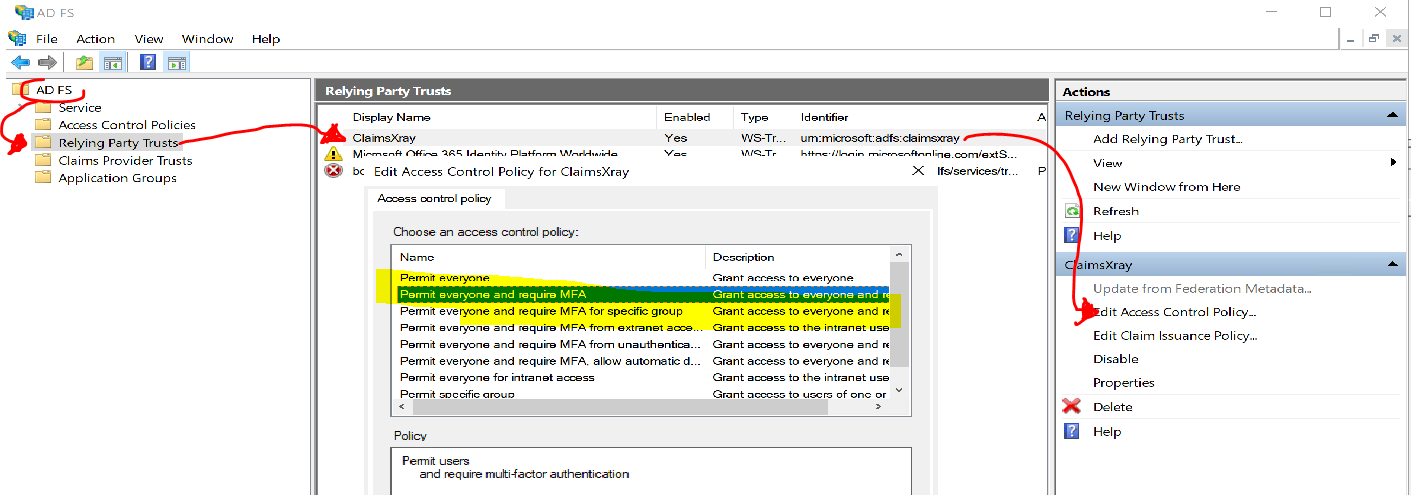Click the AD FS root folder icon
The image size is (1411, 495).
tap(21, 90)
